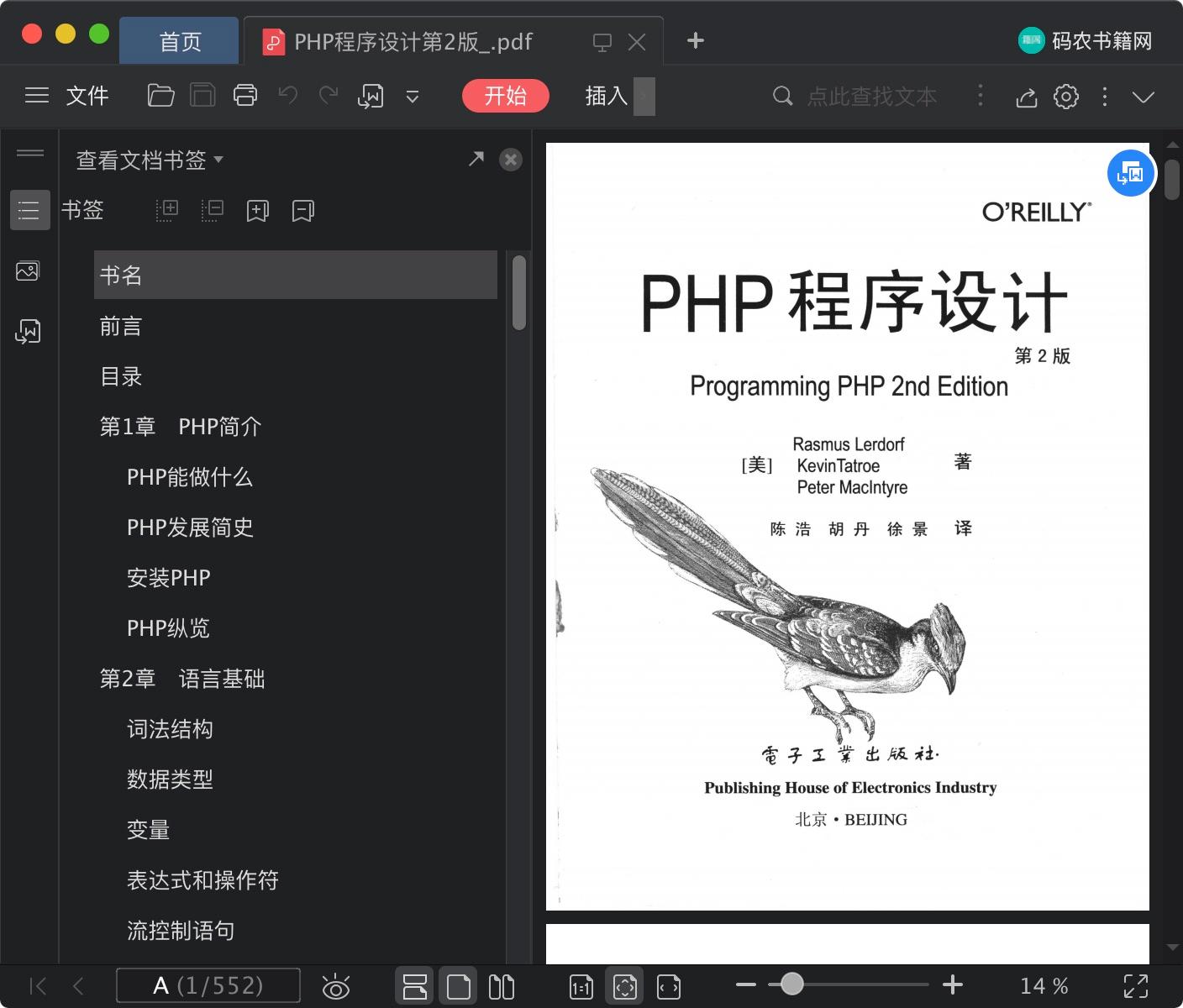Click the delete bookmark icon
1183x1008 pixels.
tap(303, 211)
